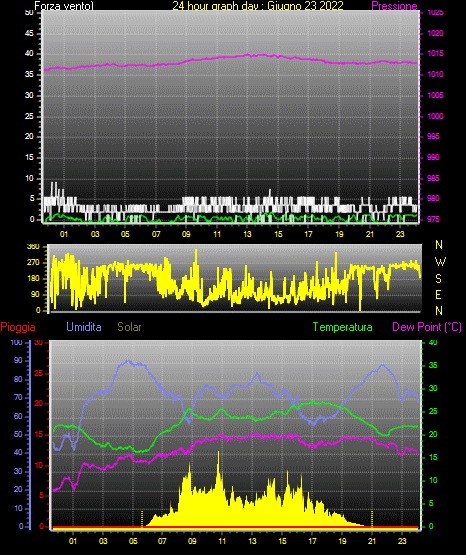The image size is (466, 555).
Task: Click the Temperatura legend label
Action: [343, 327]
